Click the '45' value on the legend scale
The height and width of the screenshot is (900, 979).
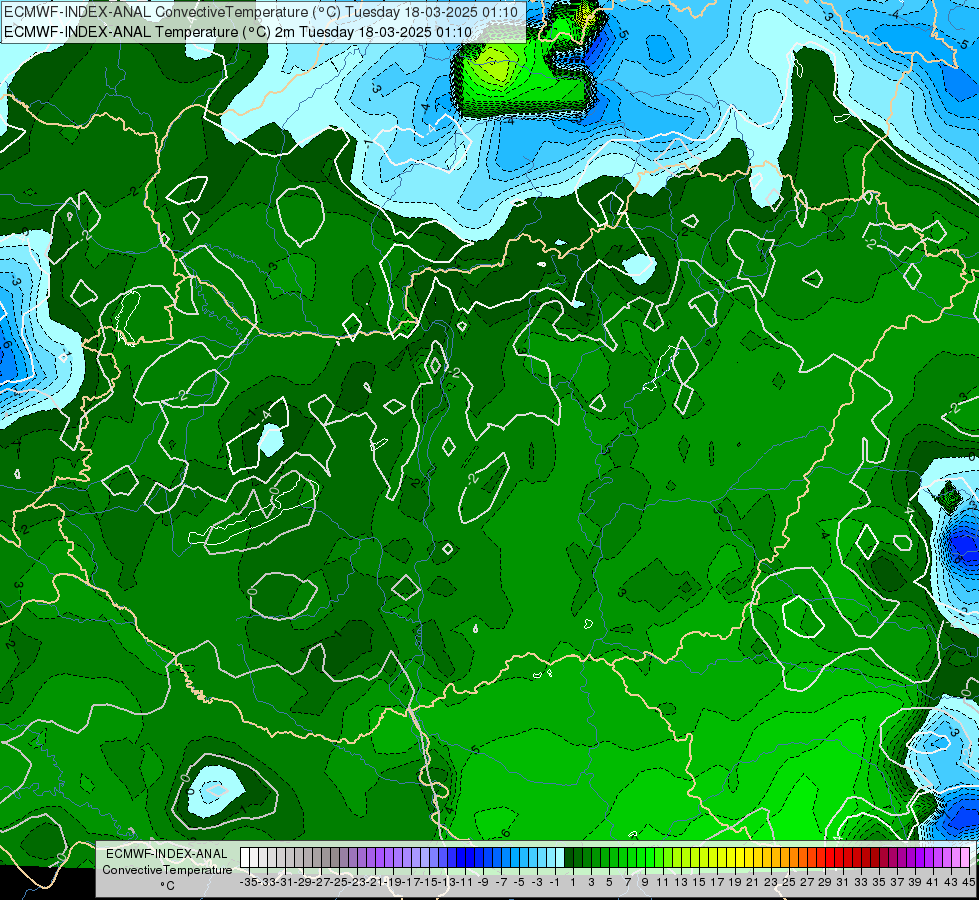[x=968, y=882]
